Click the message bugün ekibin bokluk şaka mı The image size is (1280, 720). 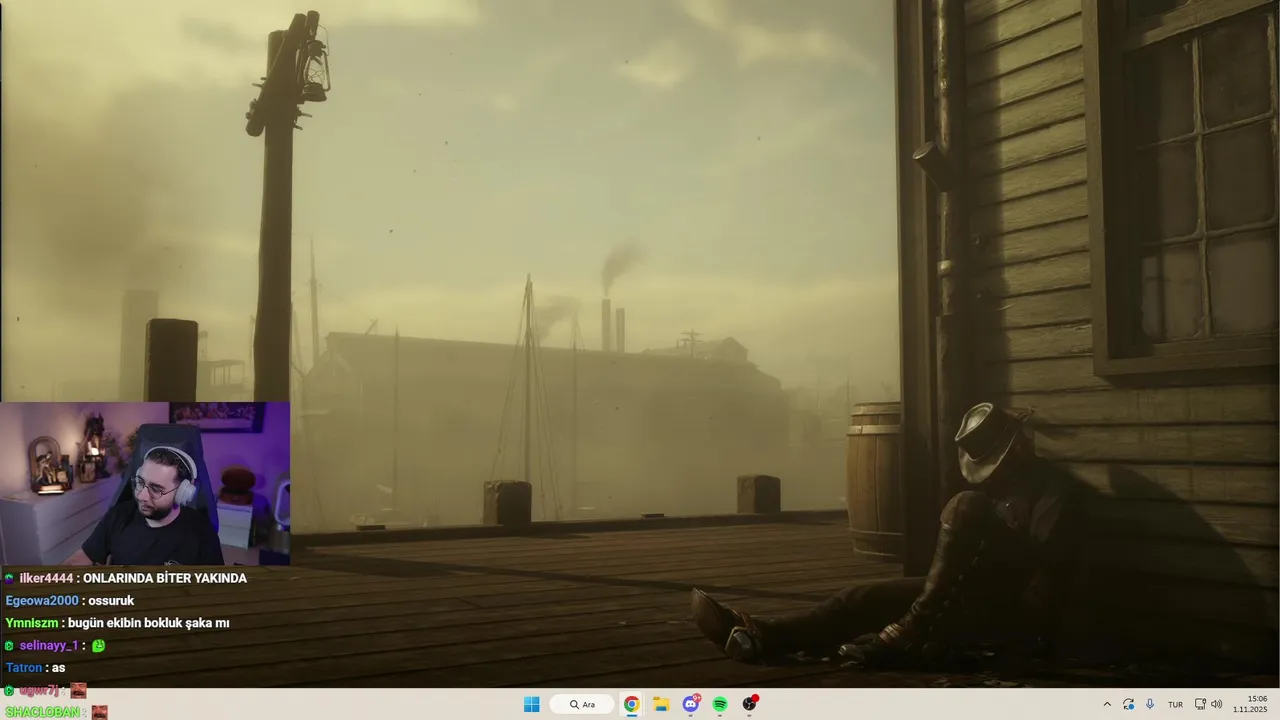[x=149, y=623]
